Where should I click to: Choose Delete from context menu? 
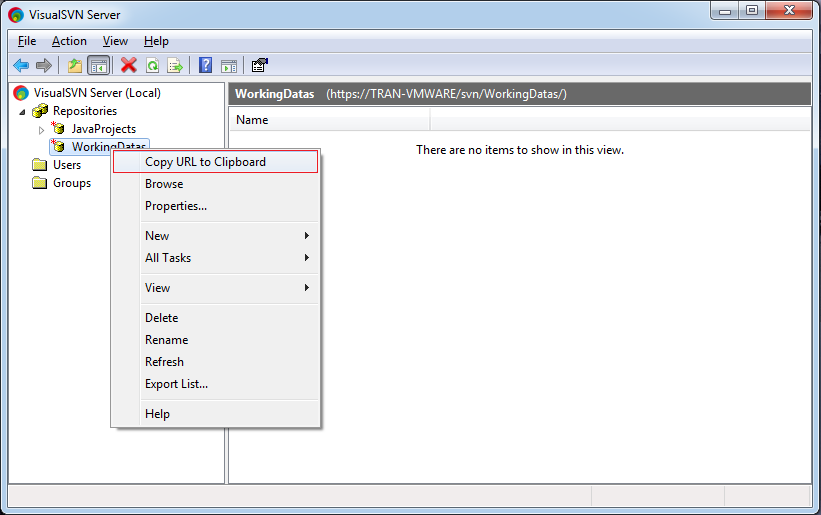[215, 318]
